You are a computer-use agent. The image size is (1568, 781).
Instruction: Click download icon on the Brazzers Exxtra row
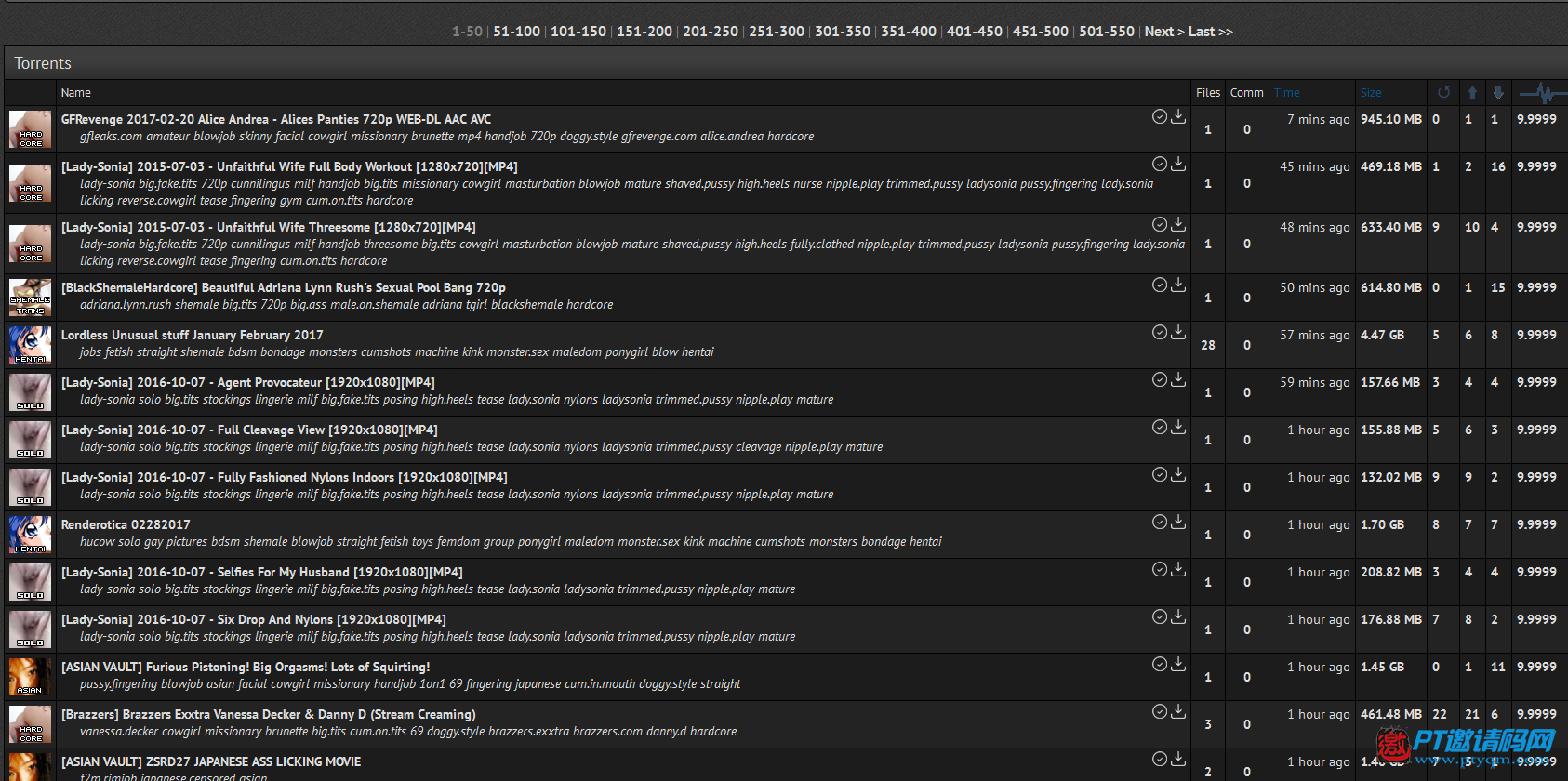[x=1178, y=711]
